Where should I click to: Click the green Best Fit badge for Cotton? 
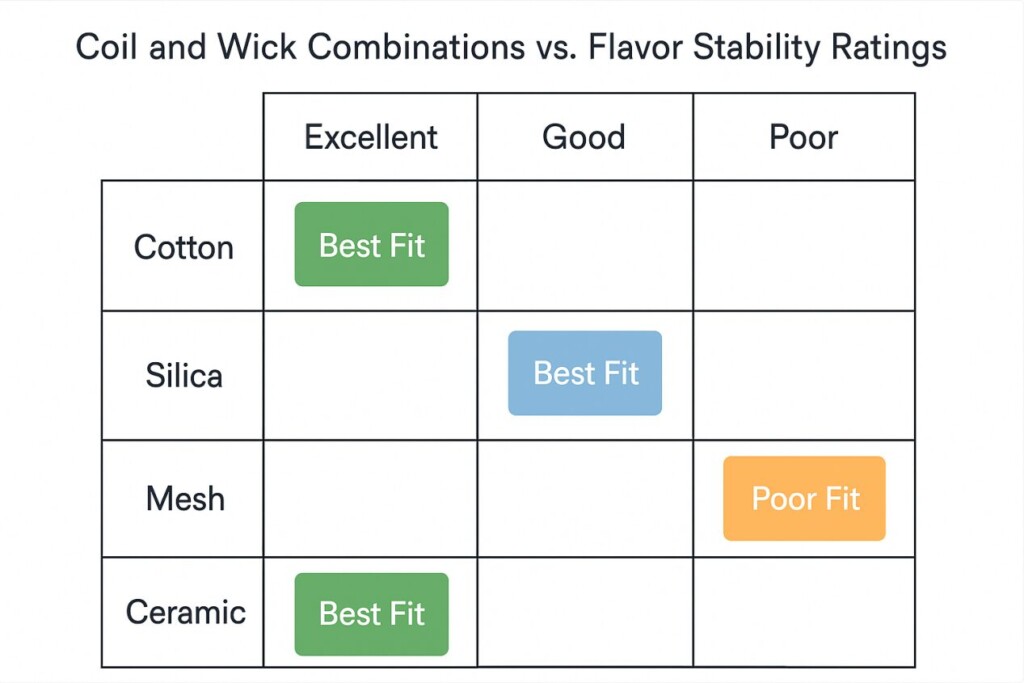372,244
